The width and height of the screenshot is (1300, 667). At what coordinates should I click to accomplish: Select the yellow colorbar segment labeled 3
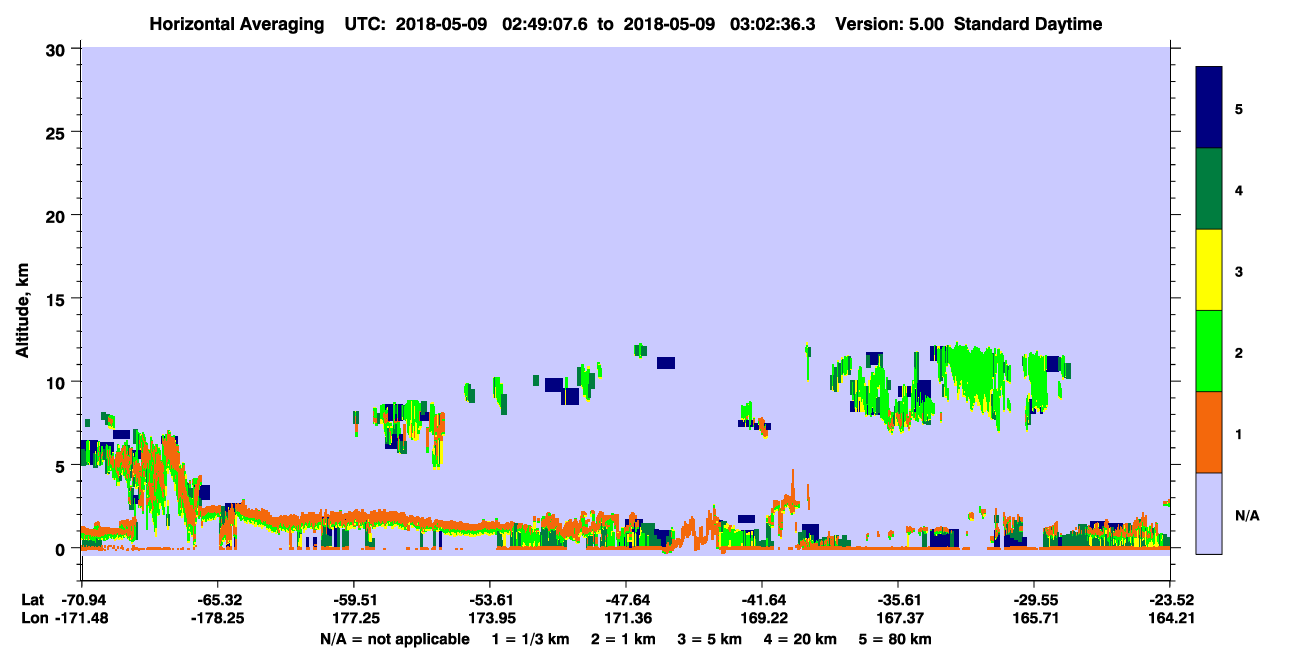pos(1209,270)
